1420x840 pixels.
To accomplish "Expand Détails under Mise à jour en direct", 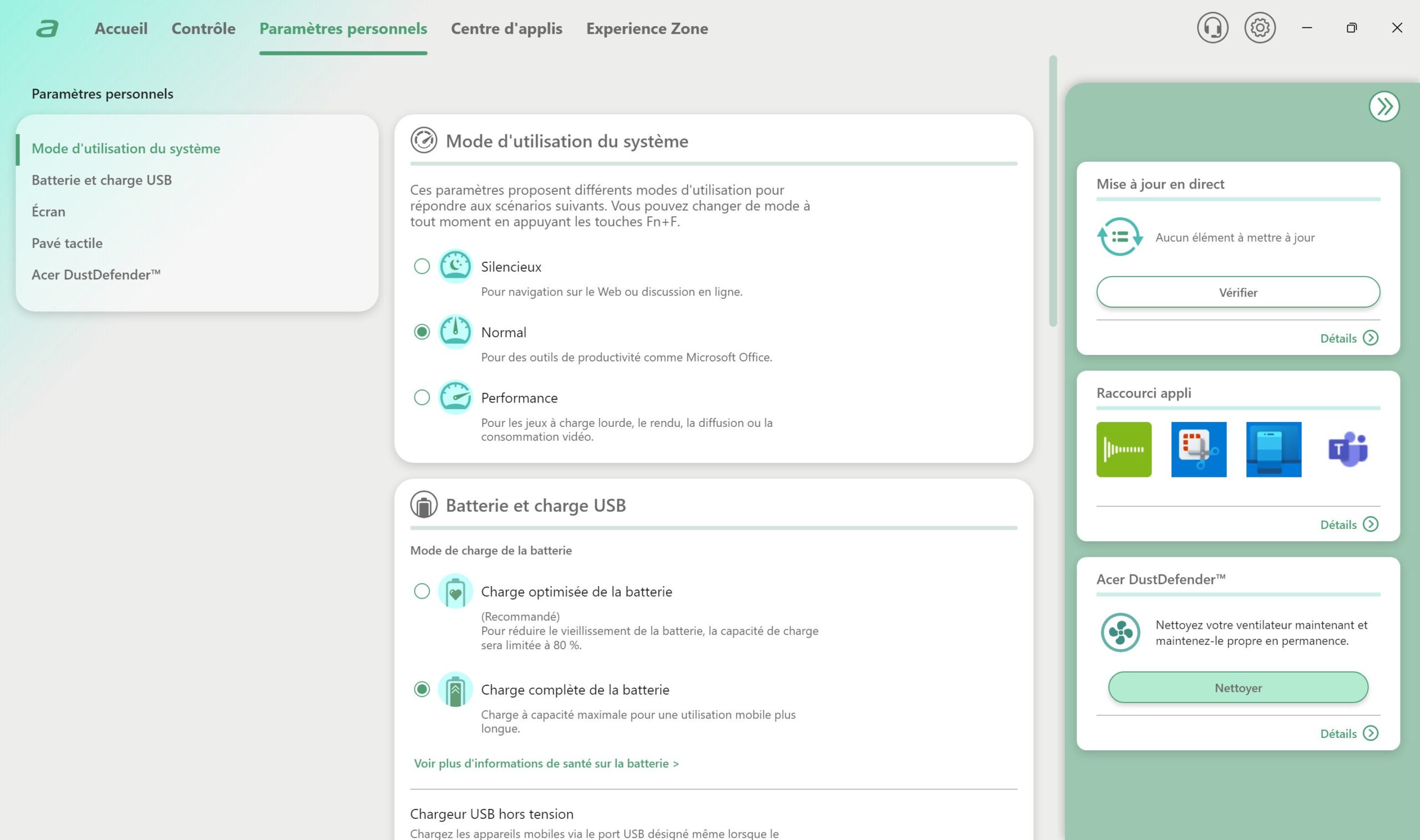I will 1348,338.
